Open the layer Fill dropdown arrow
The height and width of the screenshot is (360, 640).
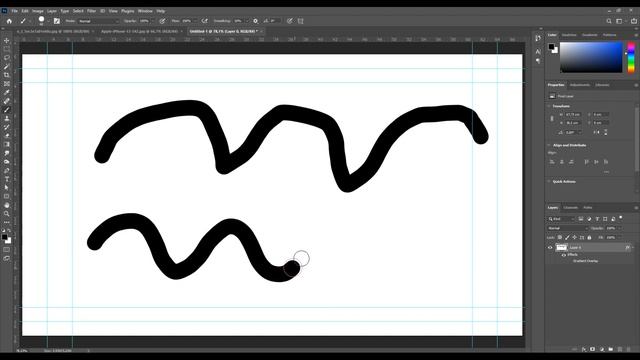pyautogui.click(x=620, y=237)
